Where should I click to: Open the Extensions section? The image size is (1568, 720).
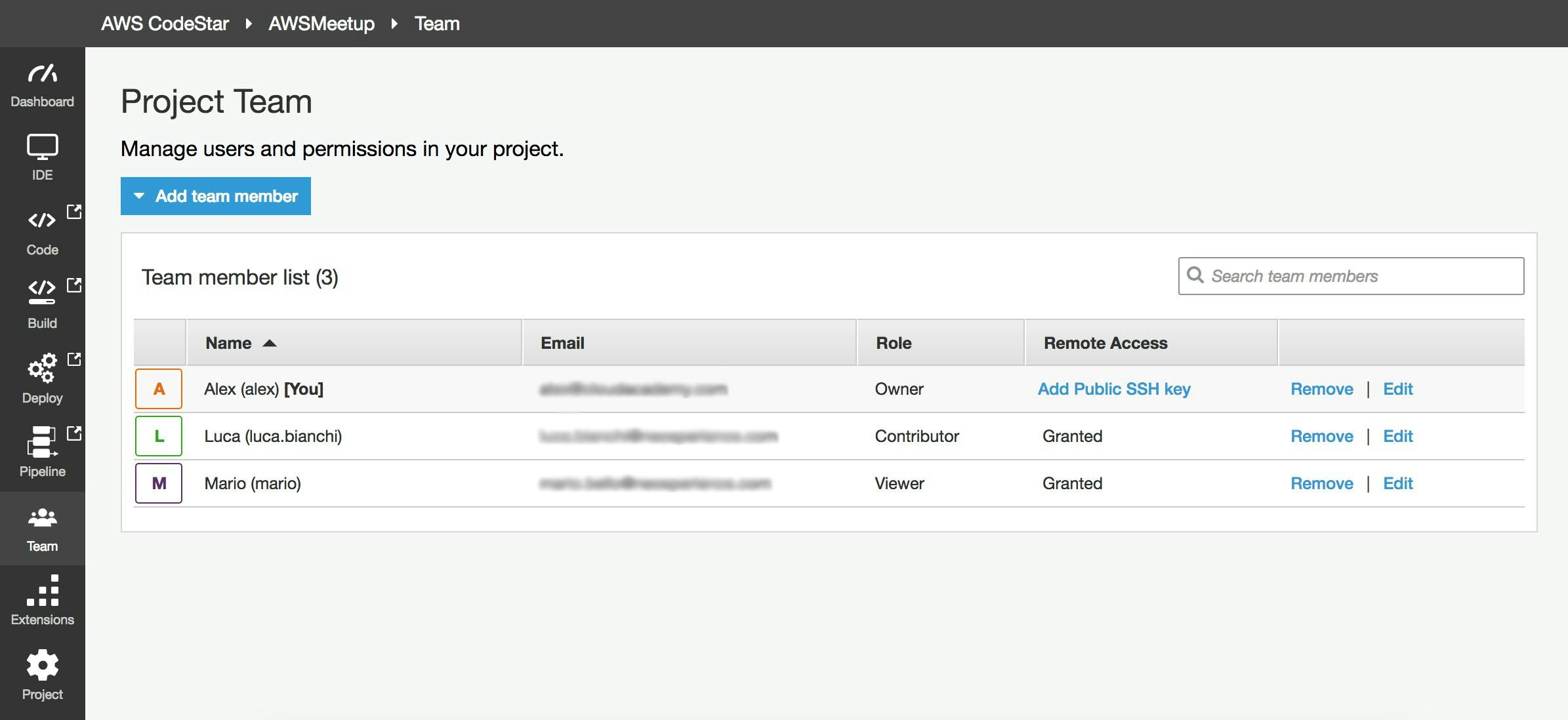tap(42, 600)
